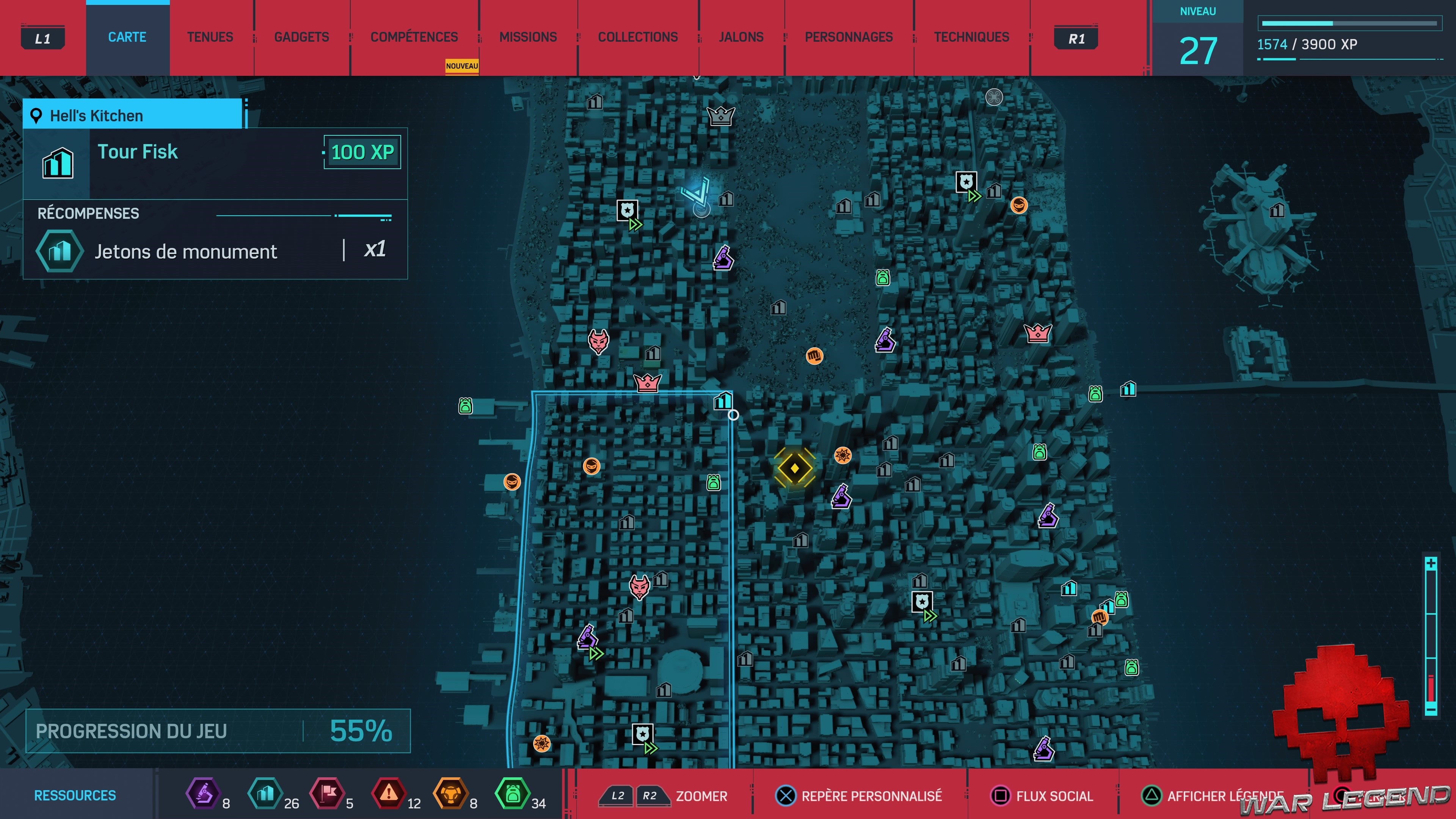Open the Tenues tab
This screenshot has height=819, width=1456.
(210, 37)
